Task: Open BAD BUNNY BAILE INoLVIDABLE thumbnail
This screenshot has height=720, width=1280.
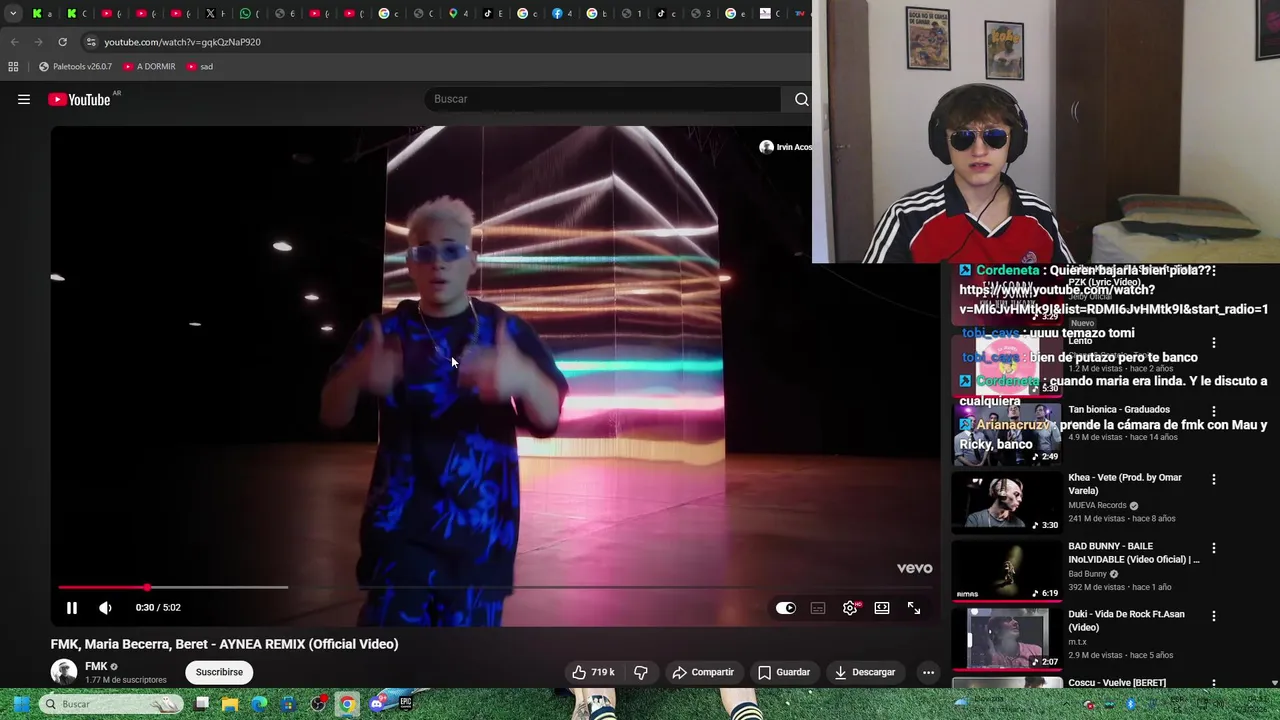Action: (x=1007, y=571)
